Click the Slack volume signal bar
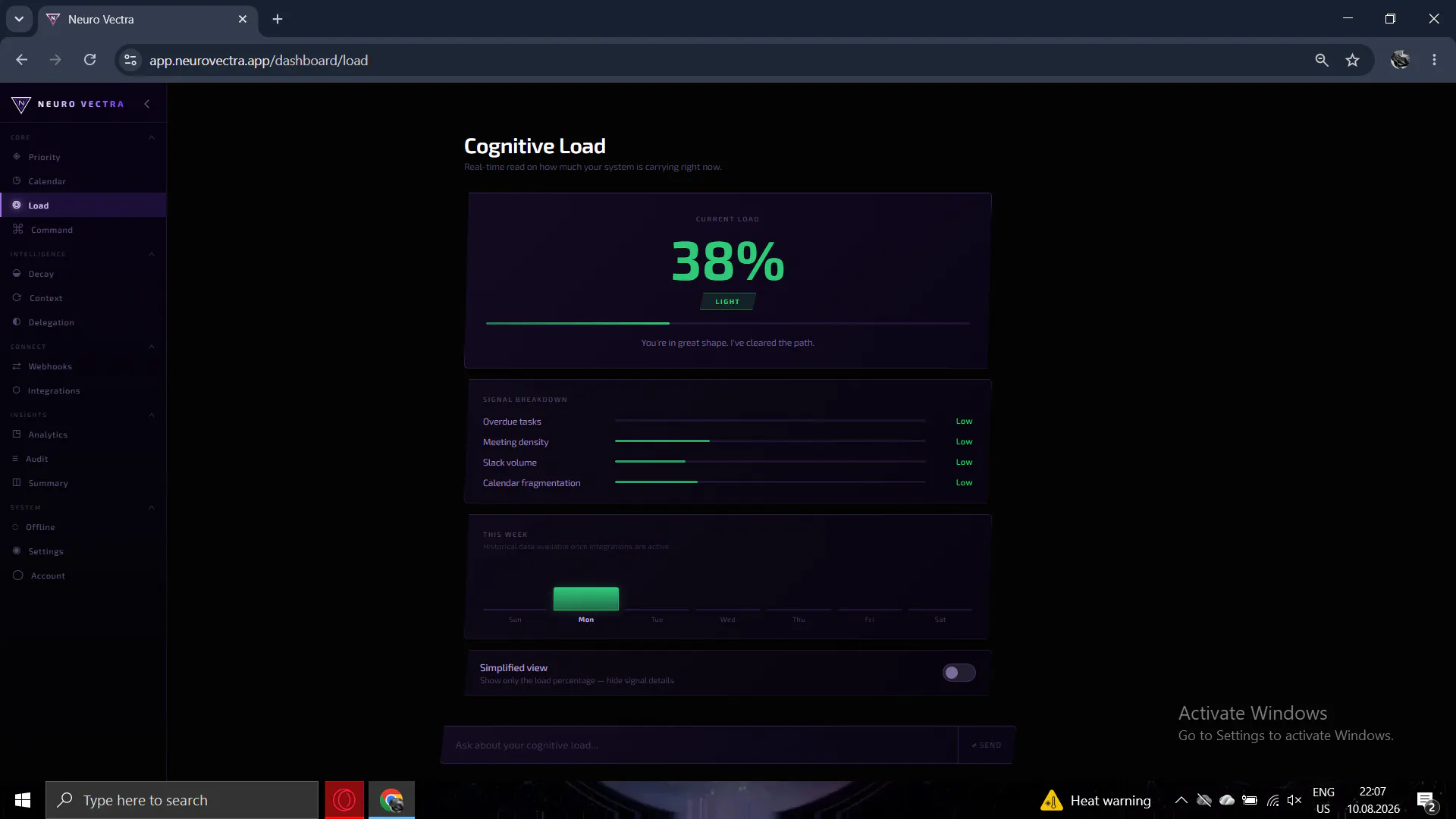Screen dimensions: 1456x819 (770, 462)
